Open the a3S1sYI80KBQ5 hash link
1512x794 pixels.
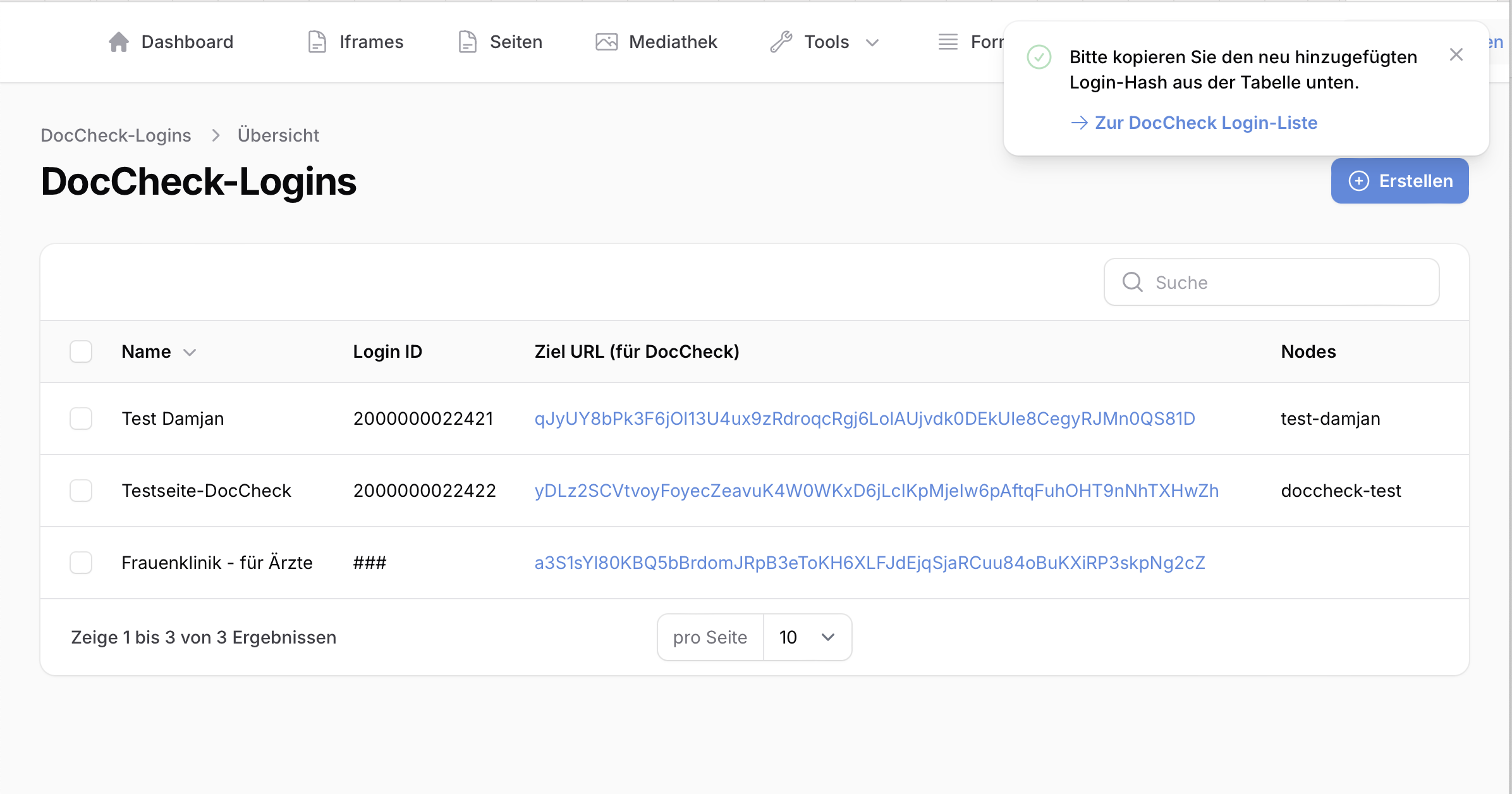870,563
